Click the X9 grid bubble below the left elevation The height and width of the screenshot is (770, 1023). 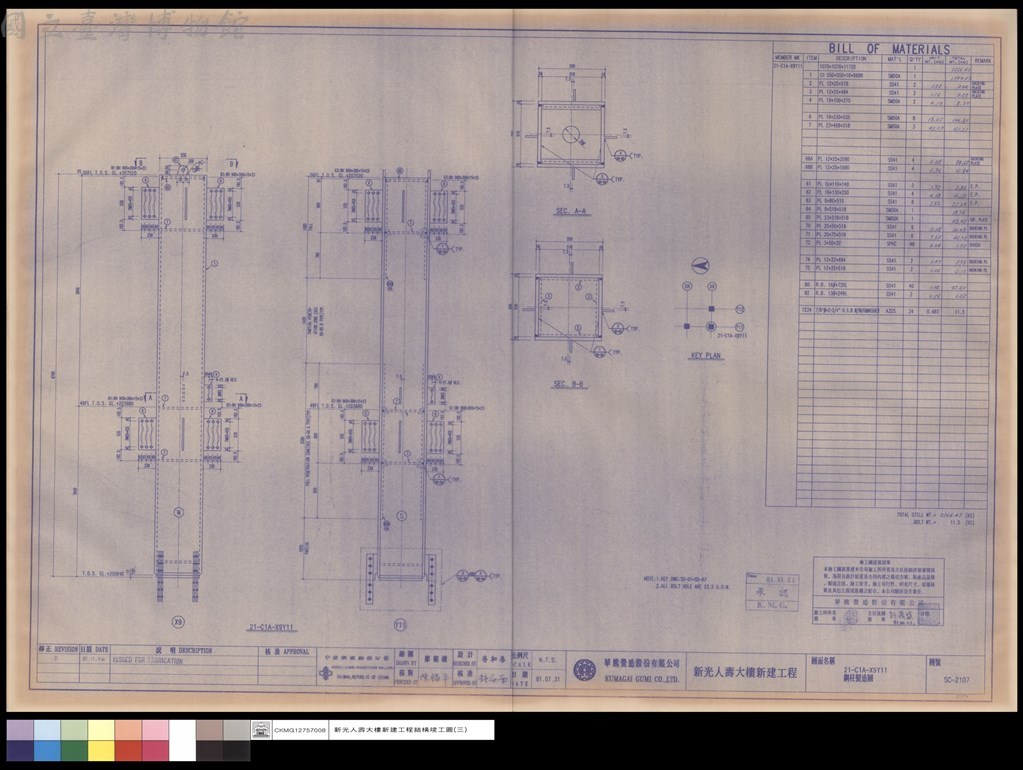tap(178, 622)
